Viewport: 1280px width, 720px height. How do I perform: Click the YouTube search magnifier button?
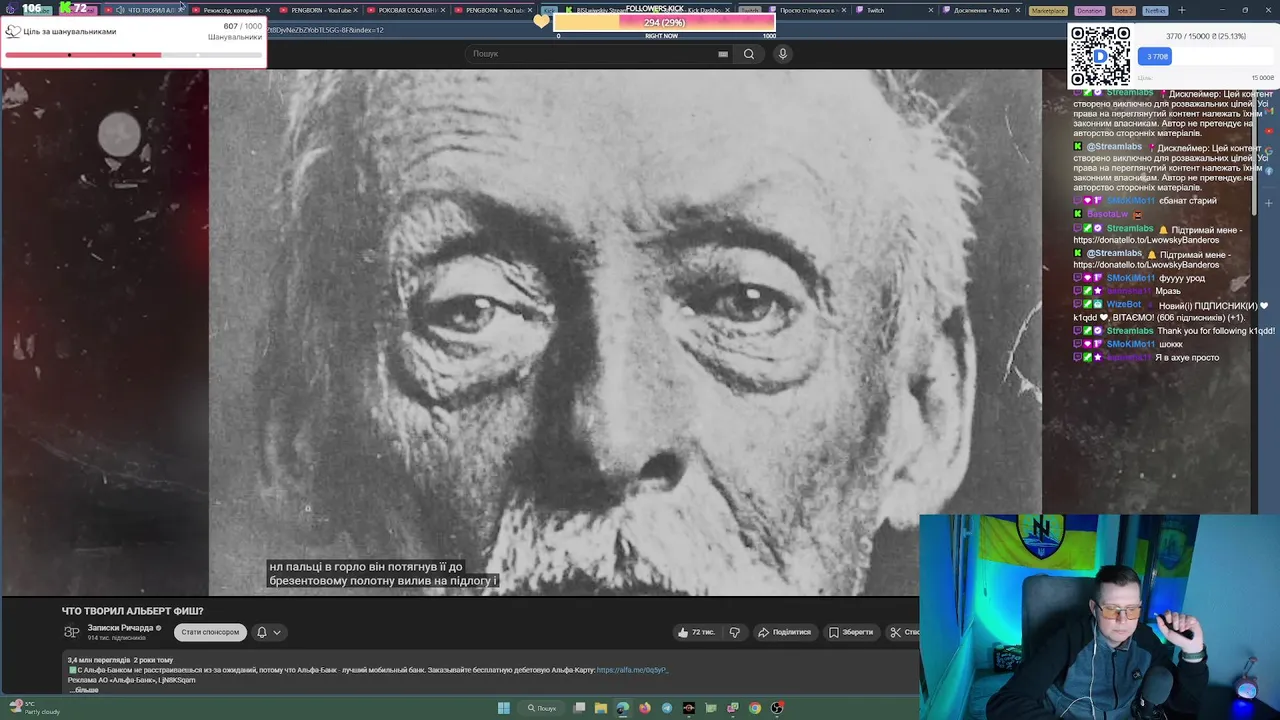click(x=749, y=54)
